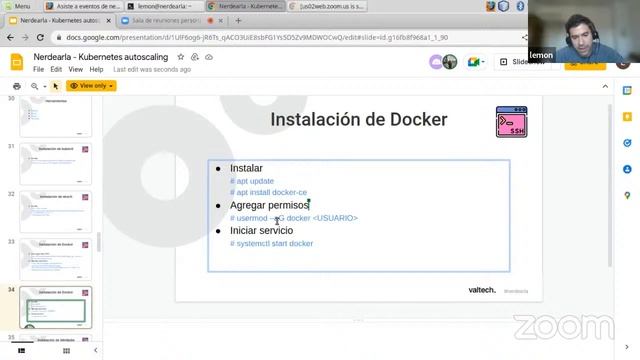Open the View menu
This screenshot has width=640, height=360.
76,69
